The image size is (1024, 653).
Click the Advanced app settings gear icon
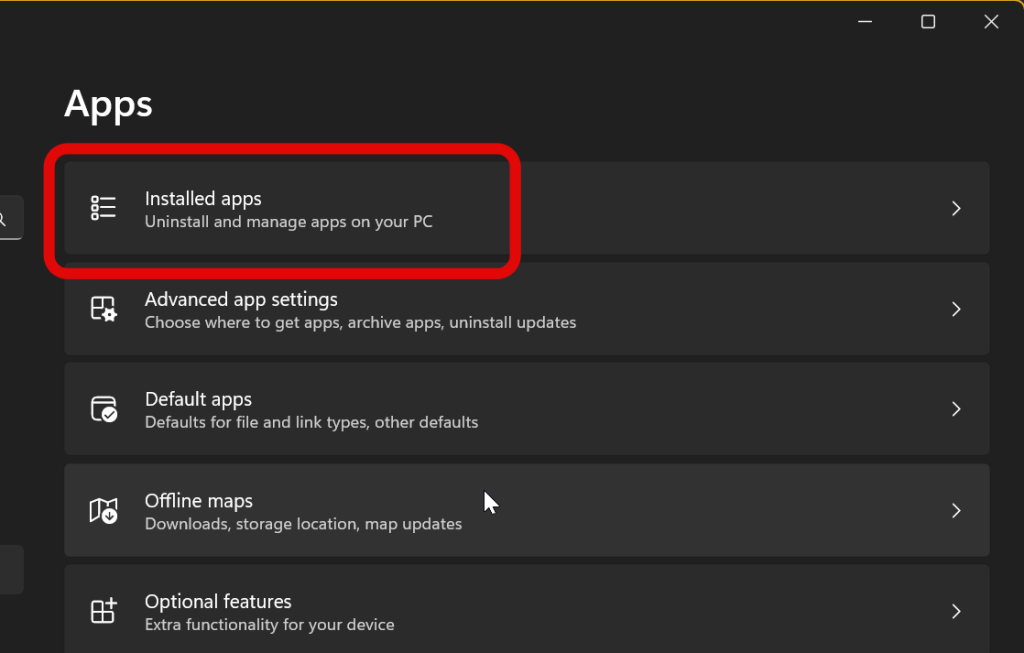(x=104, y=309)
